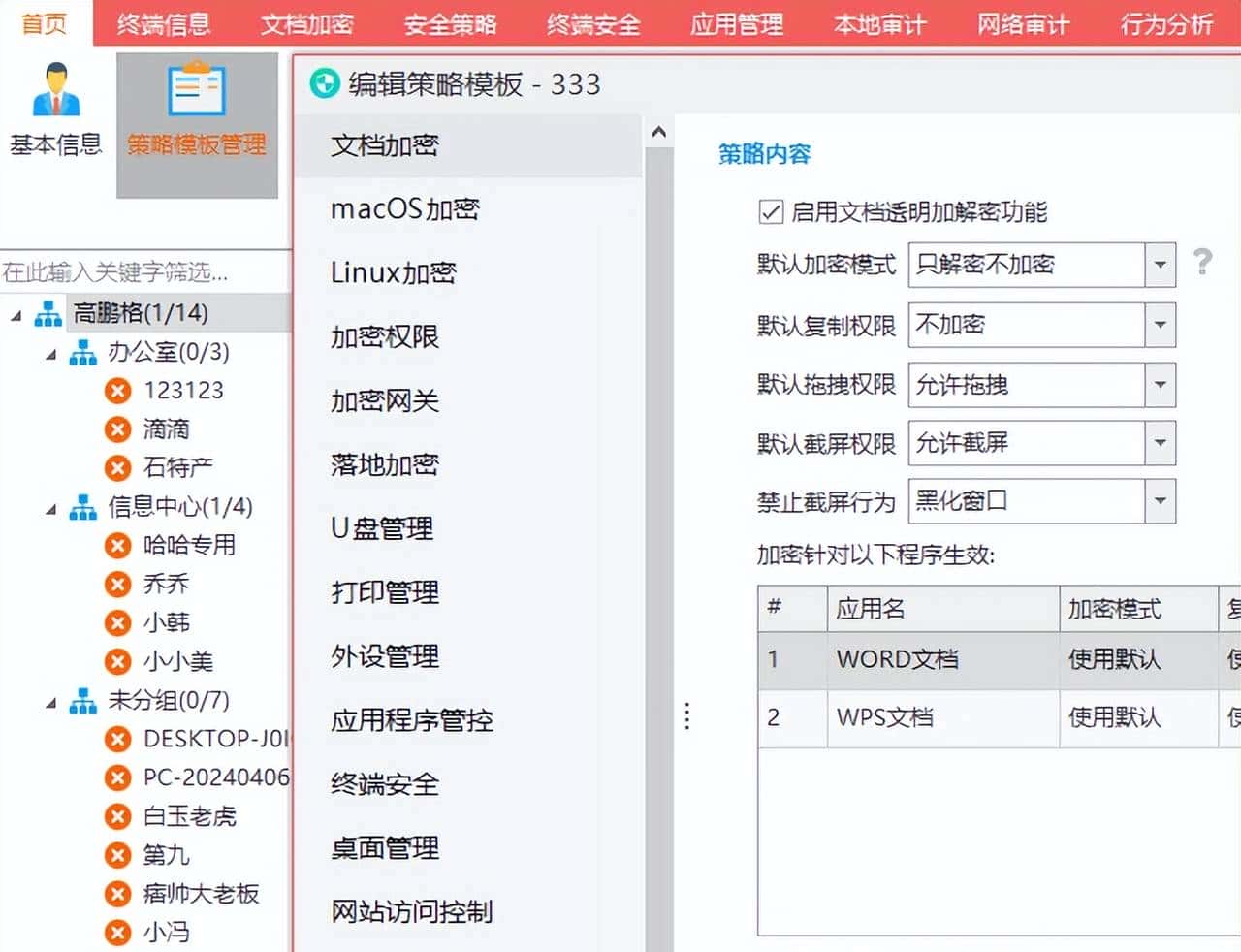Click the red status icon next to 滴滴
The height and width of the screenshot is (952, 1241).
pos(116,428)
